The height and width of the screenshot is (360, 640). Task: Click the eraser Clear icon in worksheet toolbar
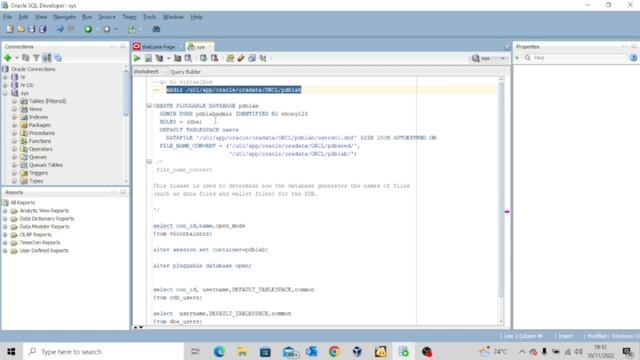(241, 58)
